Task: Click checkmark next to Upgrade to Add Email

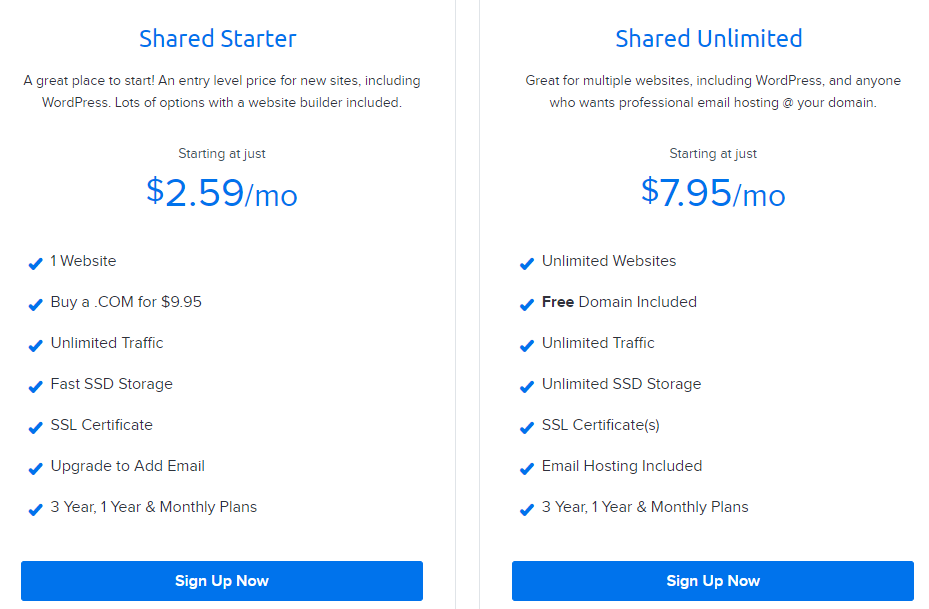Action: (36, 469)
